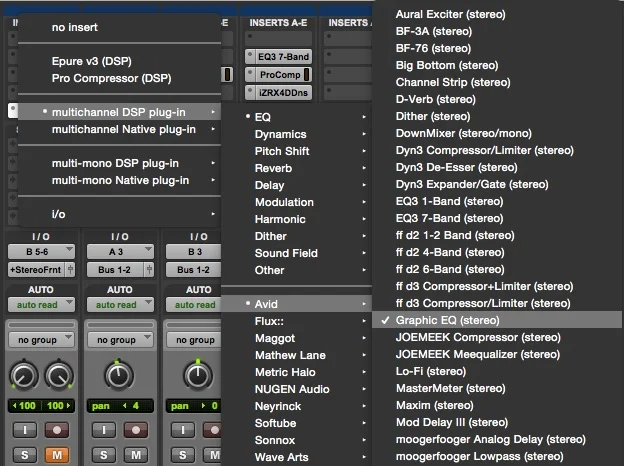Open the Mathew Lane manufacturer submenu
Image resolution: width=624 pixels, height=466 pixels.
point(296,355)
